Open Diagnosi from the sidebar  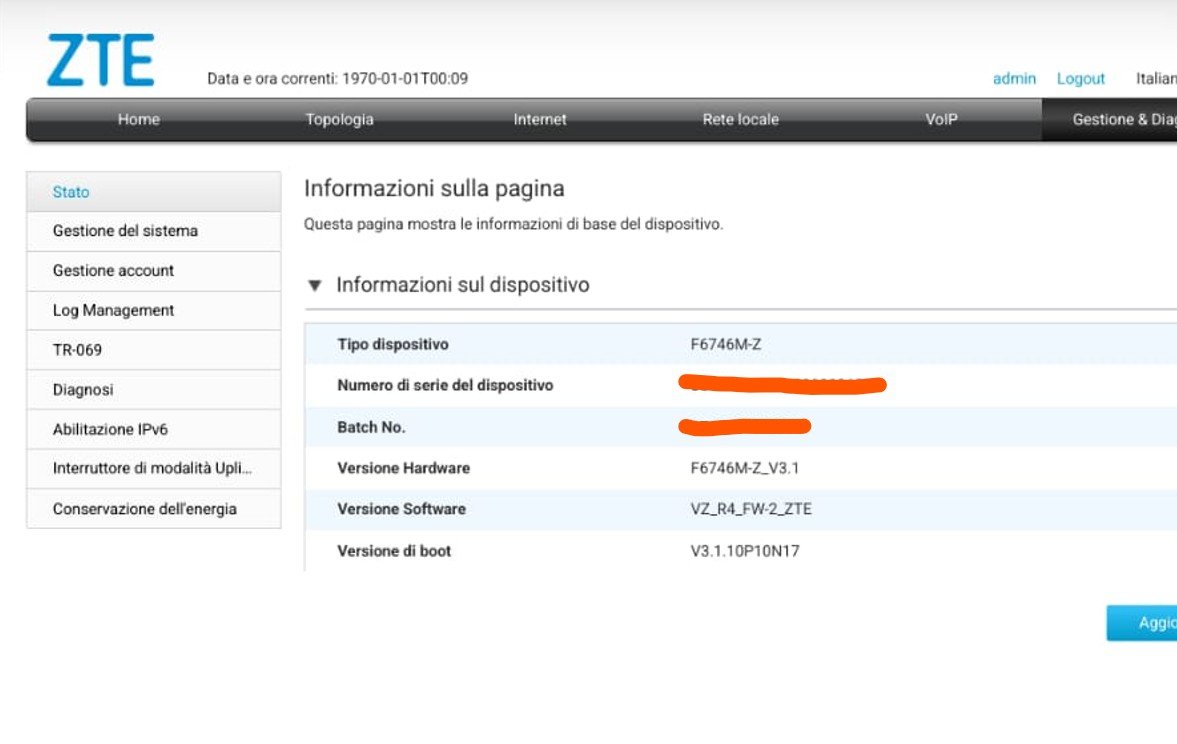83,390
